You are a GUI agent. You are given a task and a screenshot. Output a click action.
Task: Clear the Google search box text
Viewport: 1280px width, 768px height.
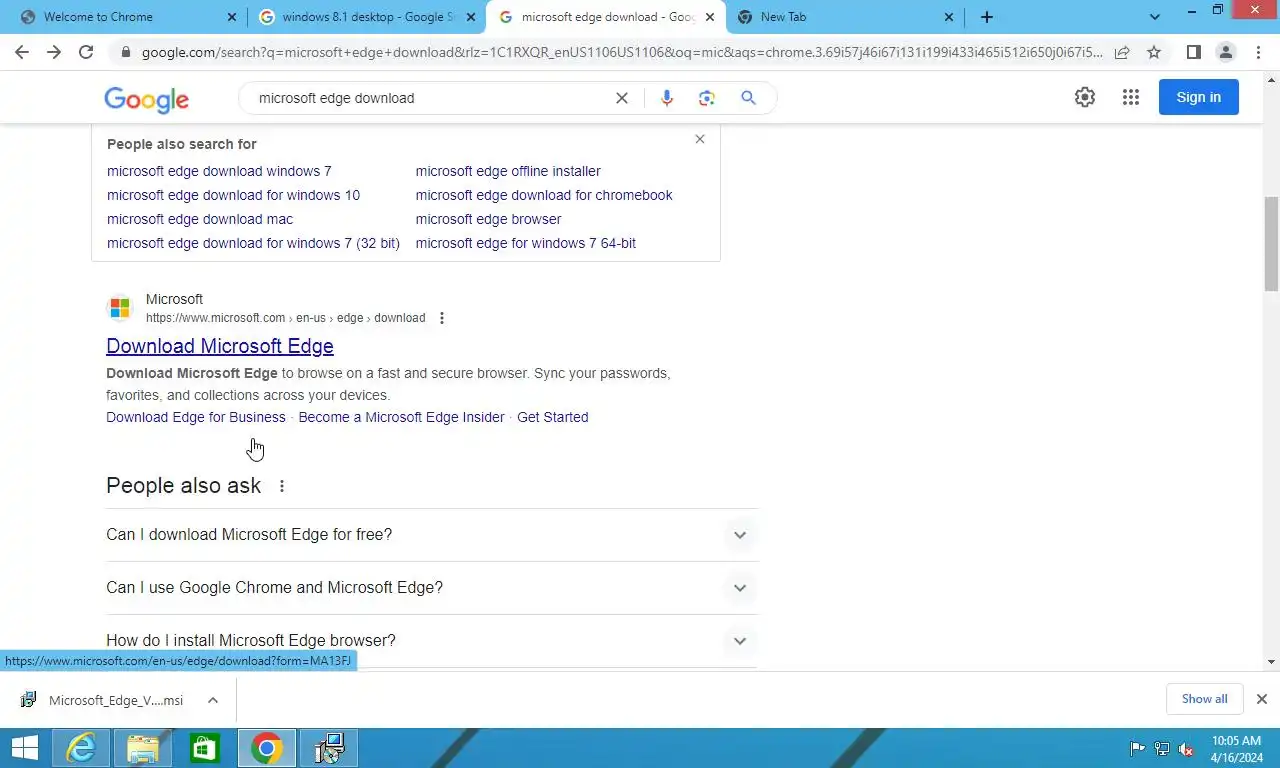click(x=622, y=98)
